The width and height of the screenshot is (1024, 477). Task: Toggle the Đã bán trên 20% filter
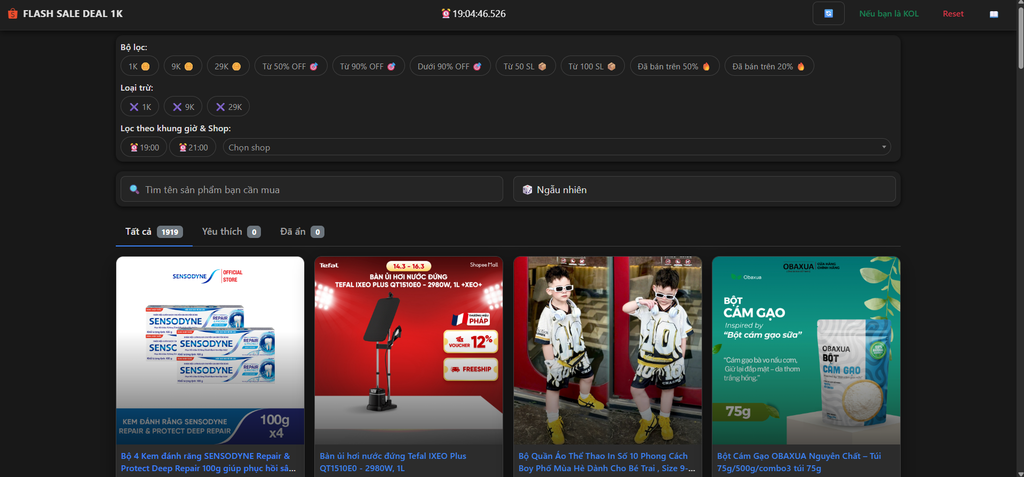[769, 66]
